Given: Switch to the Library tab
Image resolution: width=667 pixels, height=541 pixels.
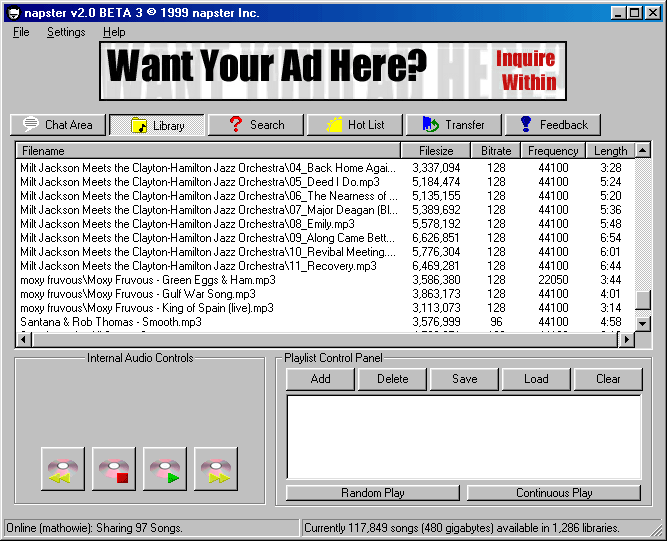Looking at the screenshot, I should tap(157, 125).
